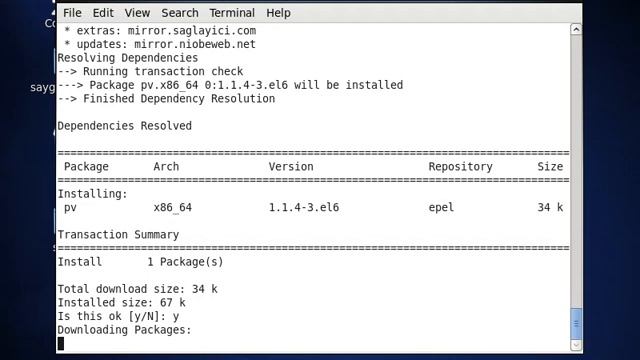640x360 pixels.
Task: Select the partially visible "Co" desktop icon
Action: pos(50,23)
